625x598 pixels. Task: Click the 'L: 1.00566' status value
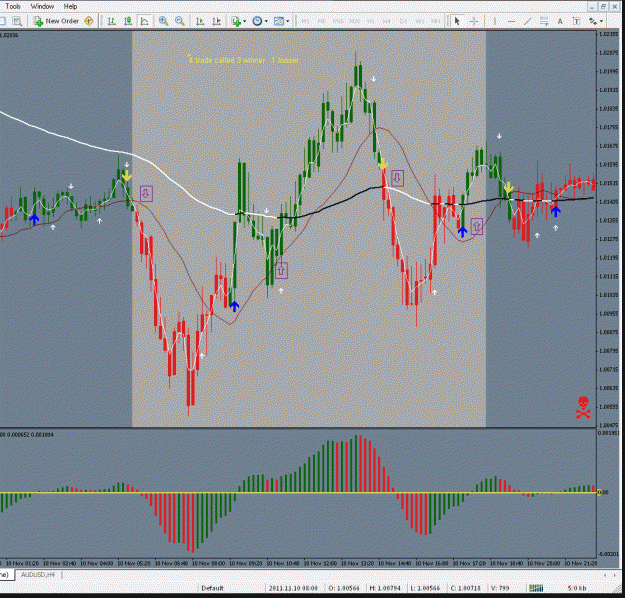coord(425,588)
